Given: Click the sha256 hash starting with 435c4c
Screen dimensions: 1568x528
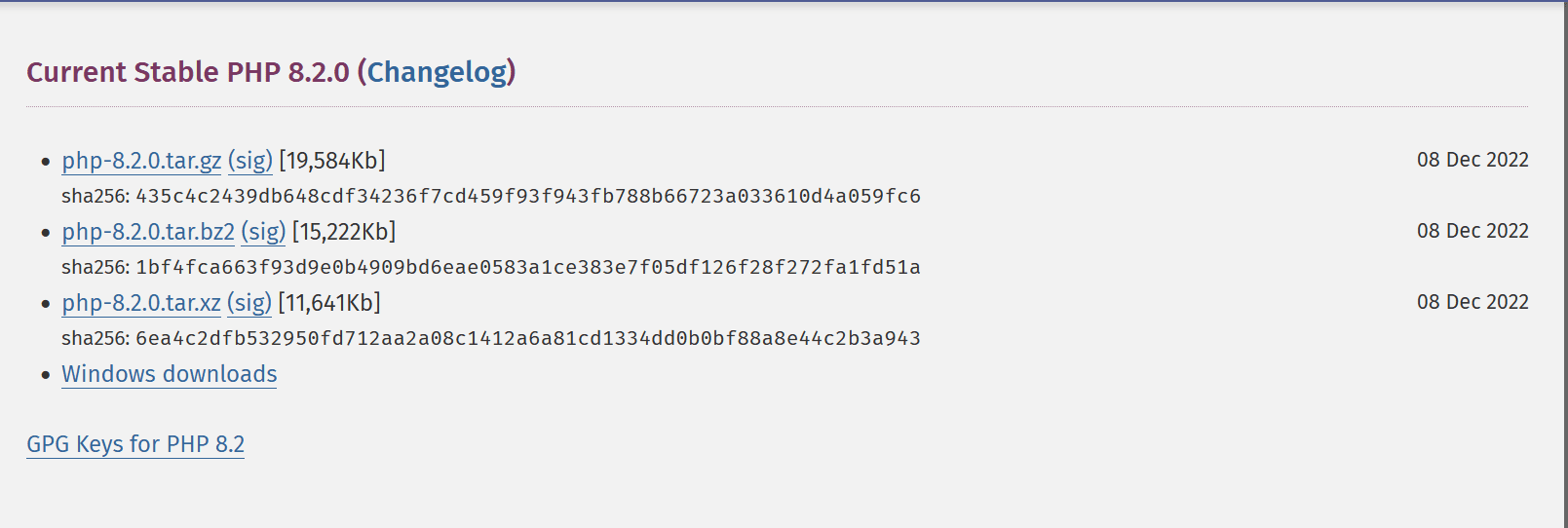Looking at the screenshot, I should click(527, 196).
